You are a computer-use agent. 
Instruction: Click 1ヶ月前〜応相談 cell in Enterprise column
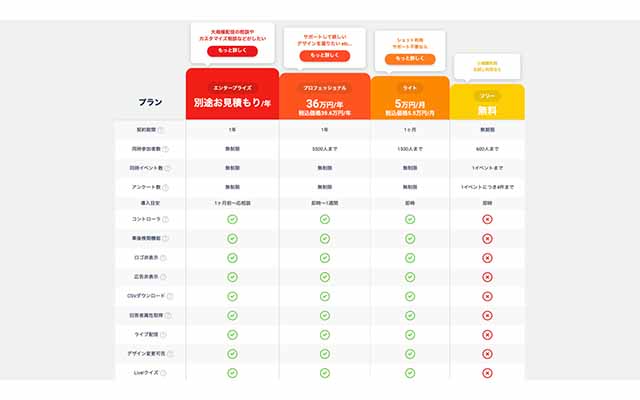pyautogui.click(x=232, y=203)
